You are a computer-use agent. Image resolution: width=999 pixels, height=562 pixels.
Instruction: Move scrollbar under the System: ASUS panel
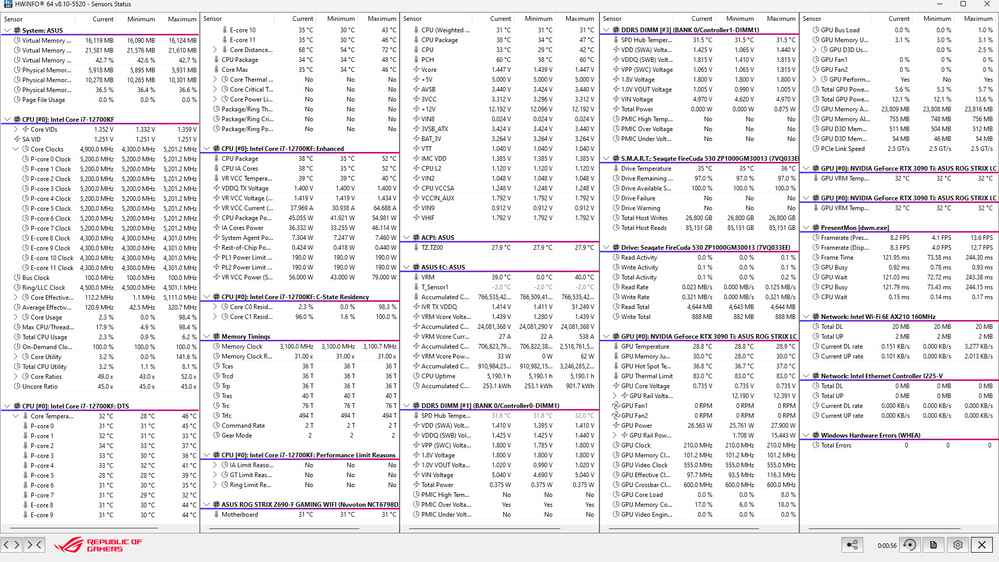(83, 528)
